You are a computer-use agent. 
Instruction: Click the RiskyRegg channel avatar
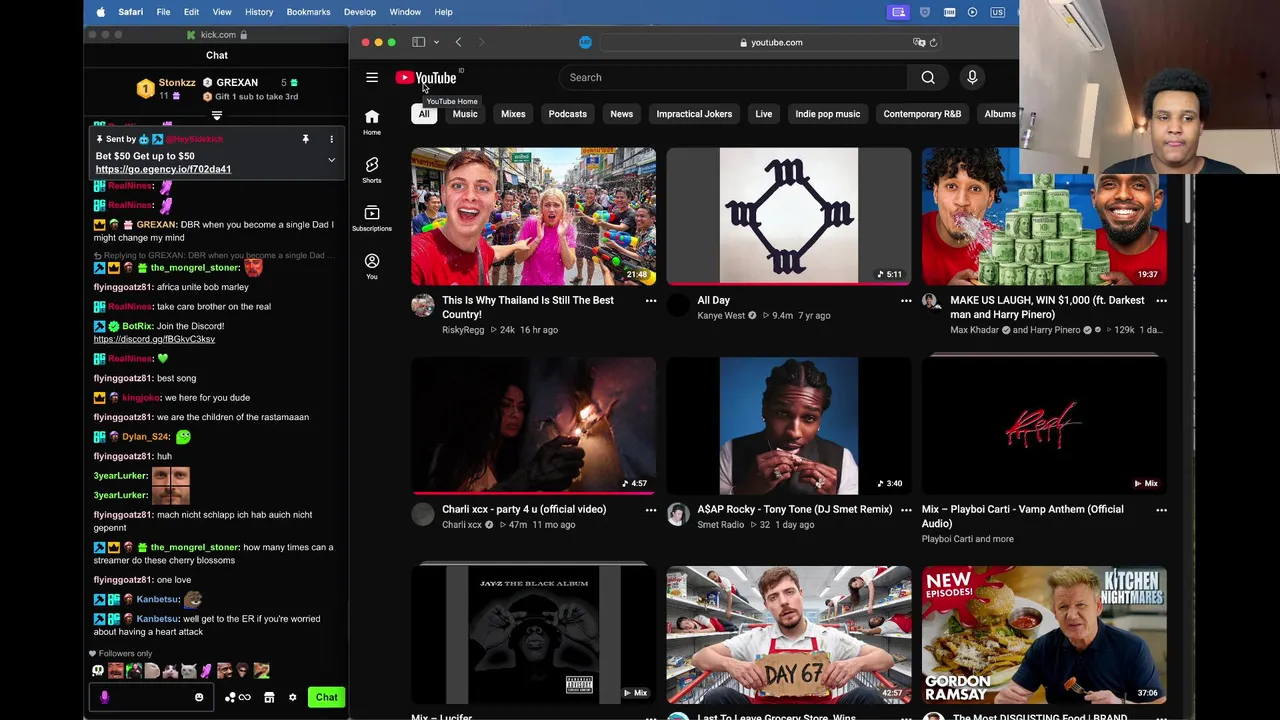[x=423, y=306]
